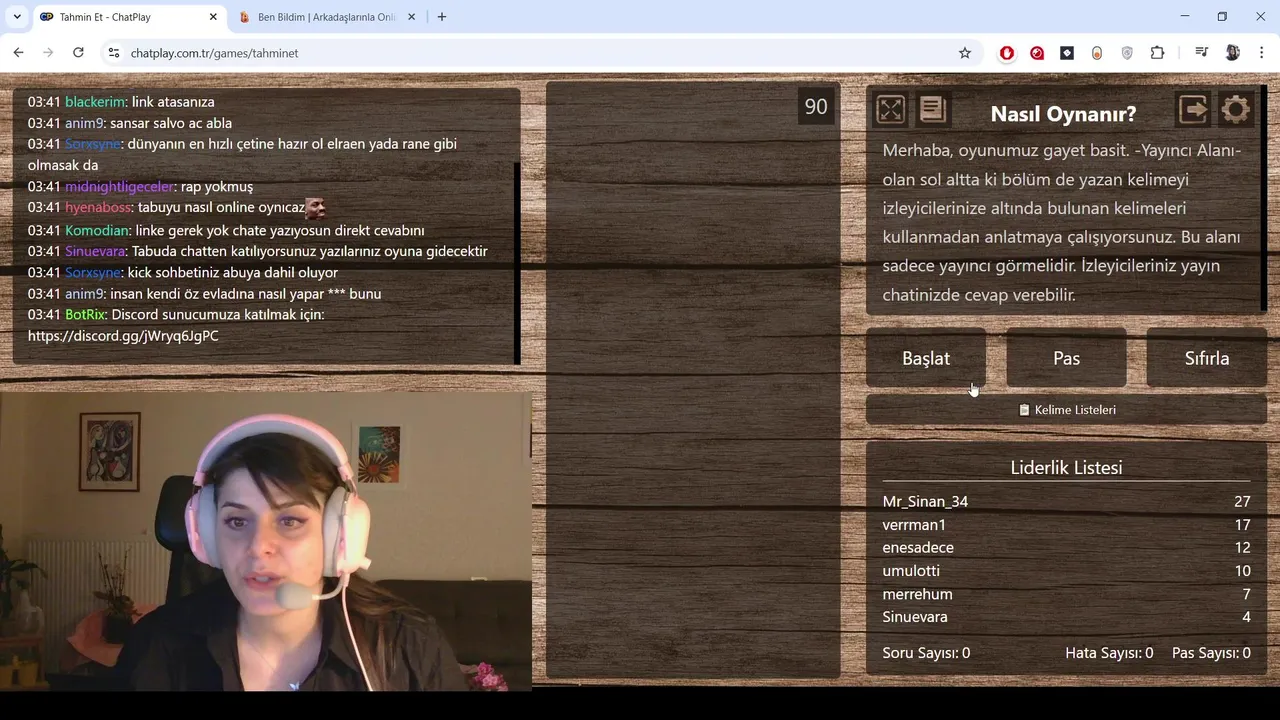Click the chat panel scrollbar
This screenshot has height=720, width=1280.
tap(517, 262)
